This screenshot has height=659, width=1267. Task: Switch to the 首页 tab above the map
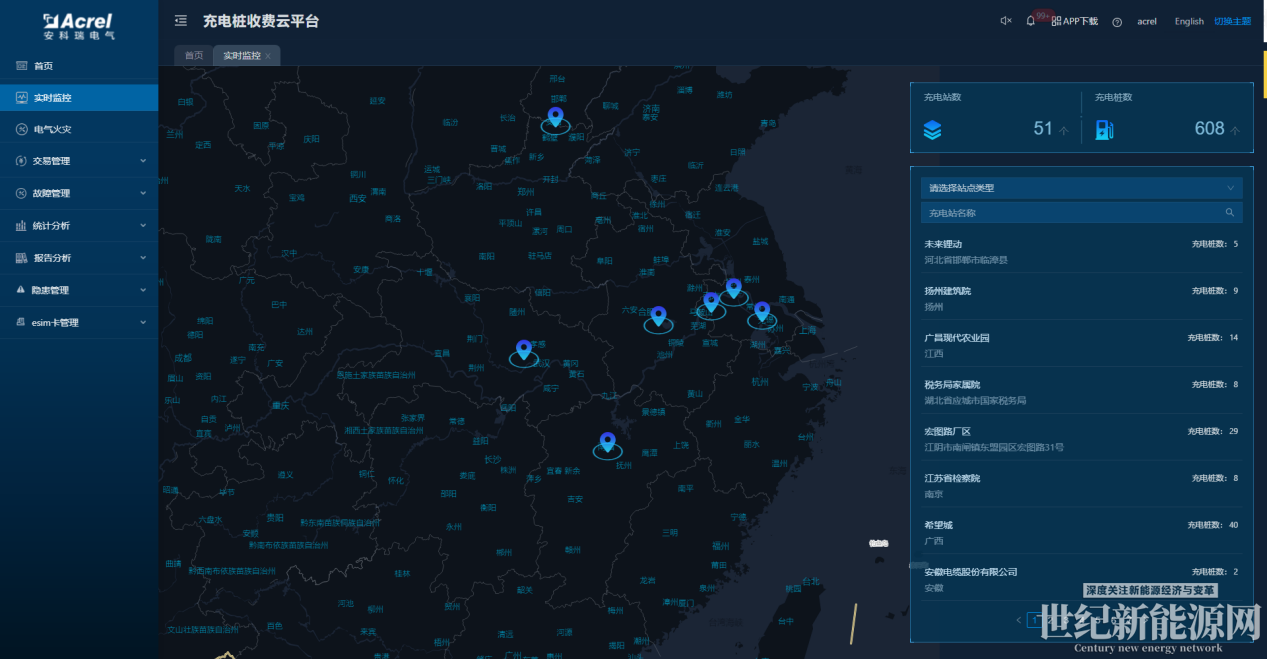pos(193,56)
